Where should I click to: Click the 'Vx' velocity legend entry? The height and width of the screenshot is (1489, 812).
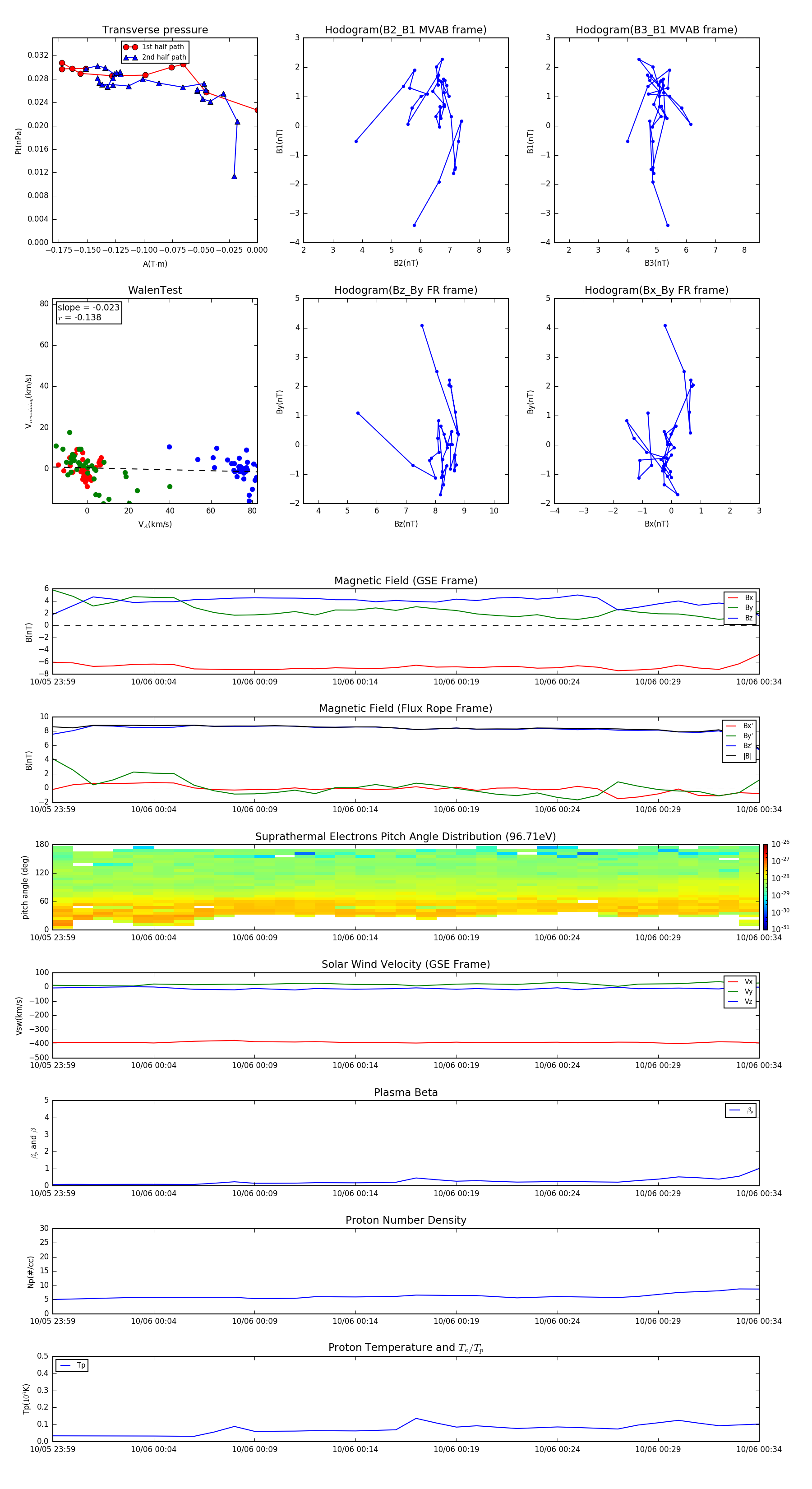click(x=740, y=982)
